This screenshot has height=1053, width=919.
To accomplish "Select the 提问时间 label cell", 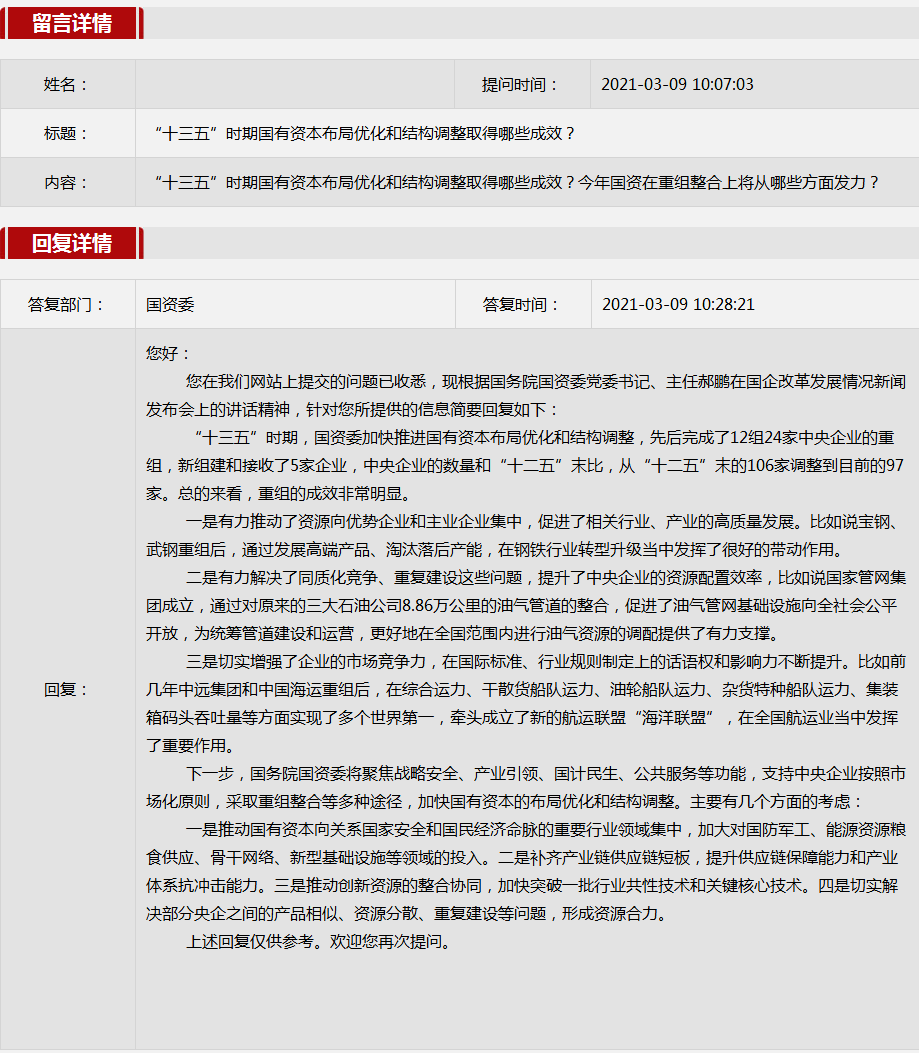I will [x=521, y=85].
